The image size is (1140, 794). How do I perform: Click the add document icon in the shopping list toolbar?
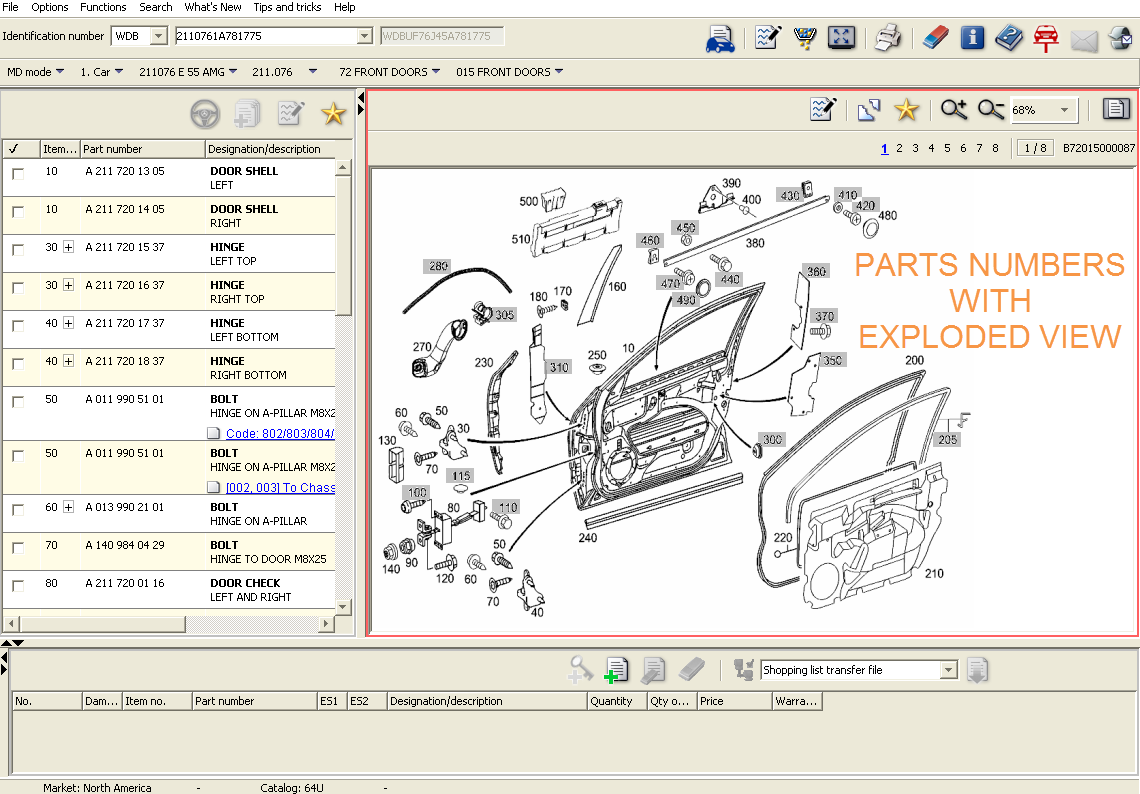(x=617, y=670)
